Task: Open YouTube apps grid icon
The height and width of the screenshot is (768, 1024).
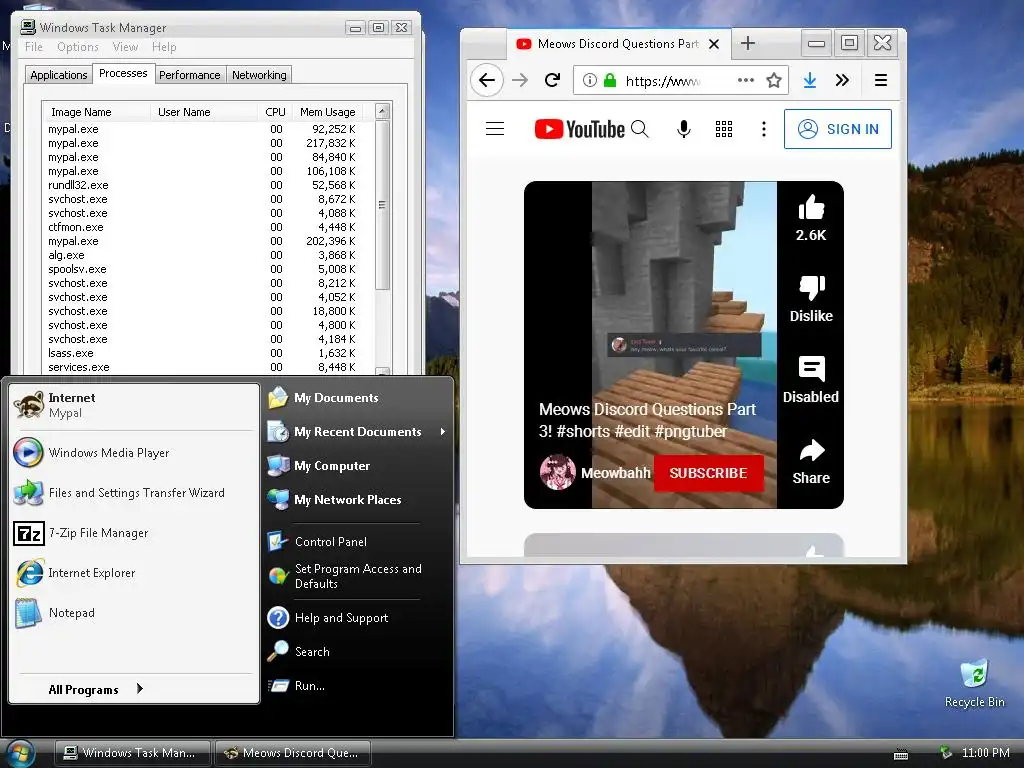Action: pyautogui.click(x=724, y=129)
